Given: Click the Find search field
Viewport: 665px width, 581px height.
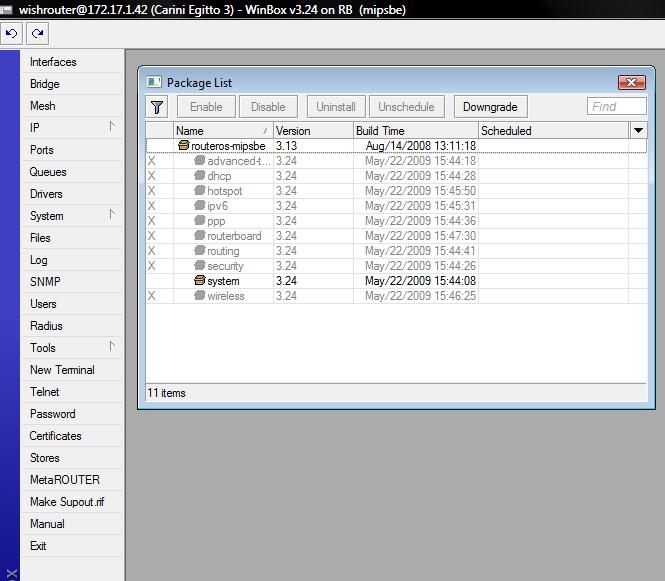Looking at the screenshot, I should [617, 106].
